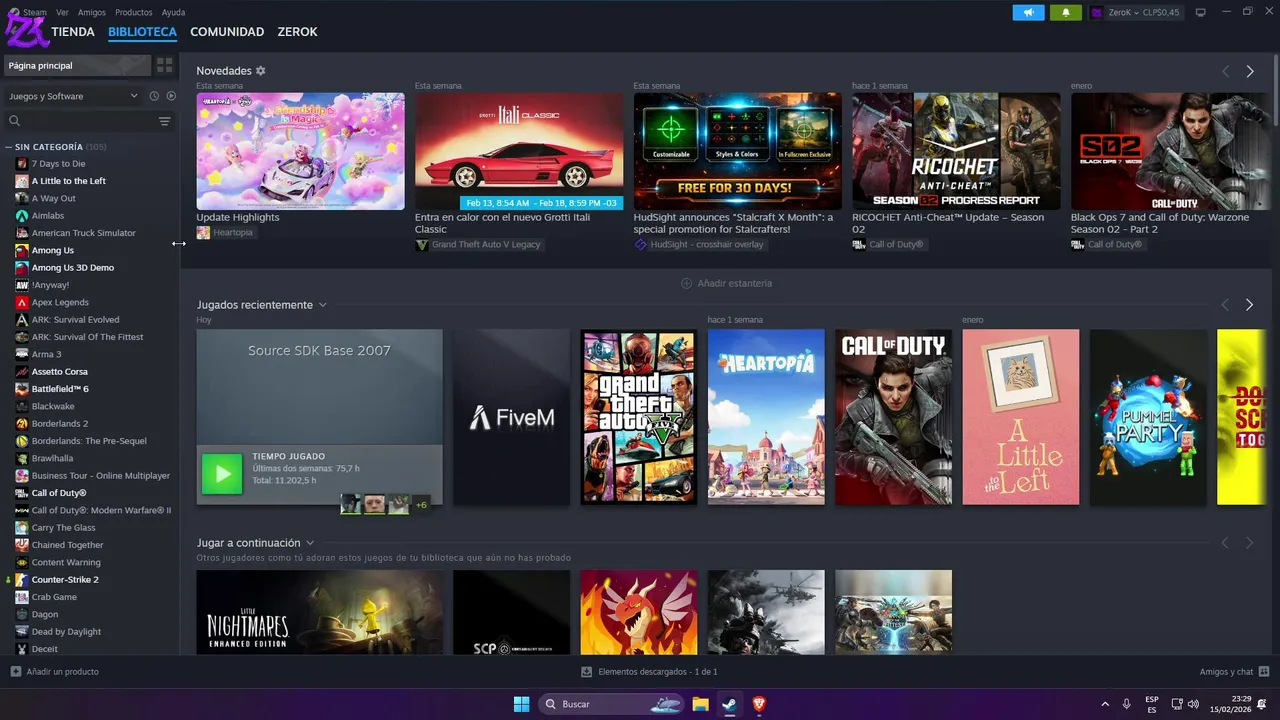
Task: Open downloads icon in the bottom bar
Action: pyautogui.click(x=587, y=672)
